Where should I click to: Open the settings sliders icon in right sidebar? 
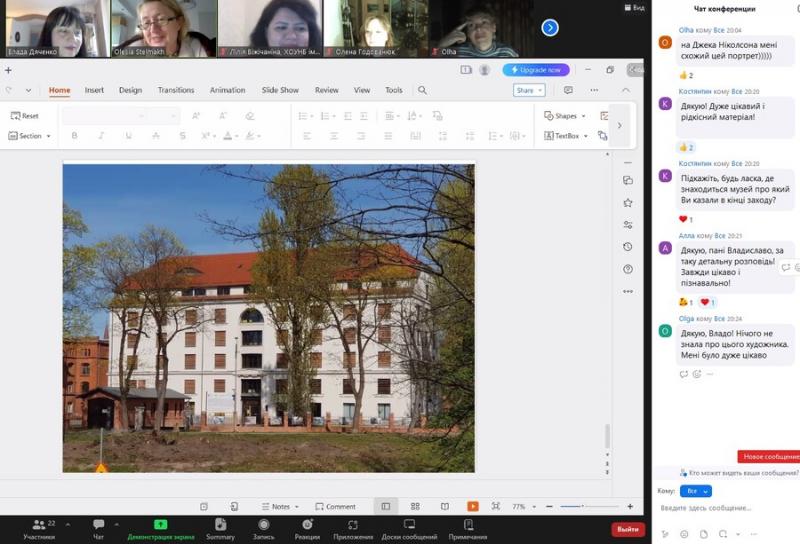(x=628, y=225)
